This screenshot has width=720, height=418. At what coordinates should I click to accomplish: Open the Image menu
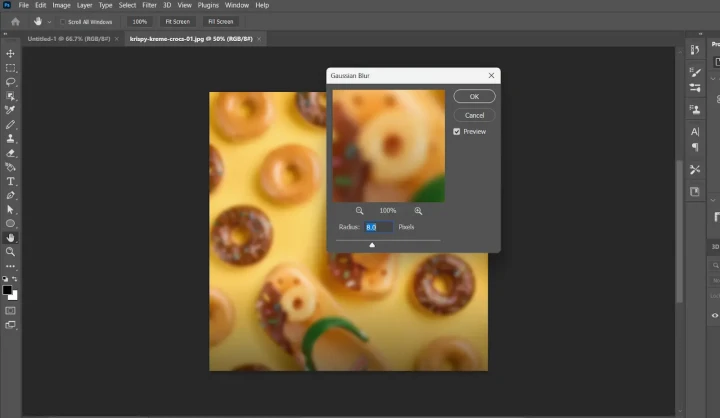click(61, 5)
